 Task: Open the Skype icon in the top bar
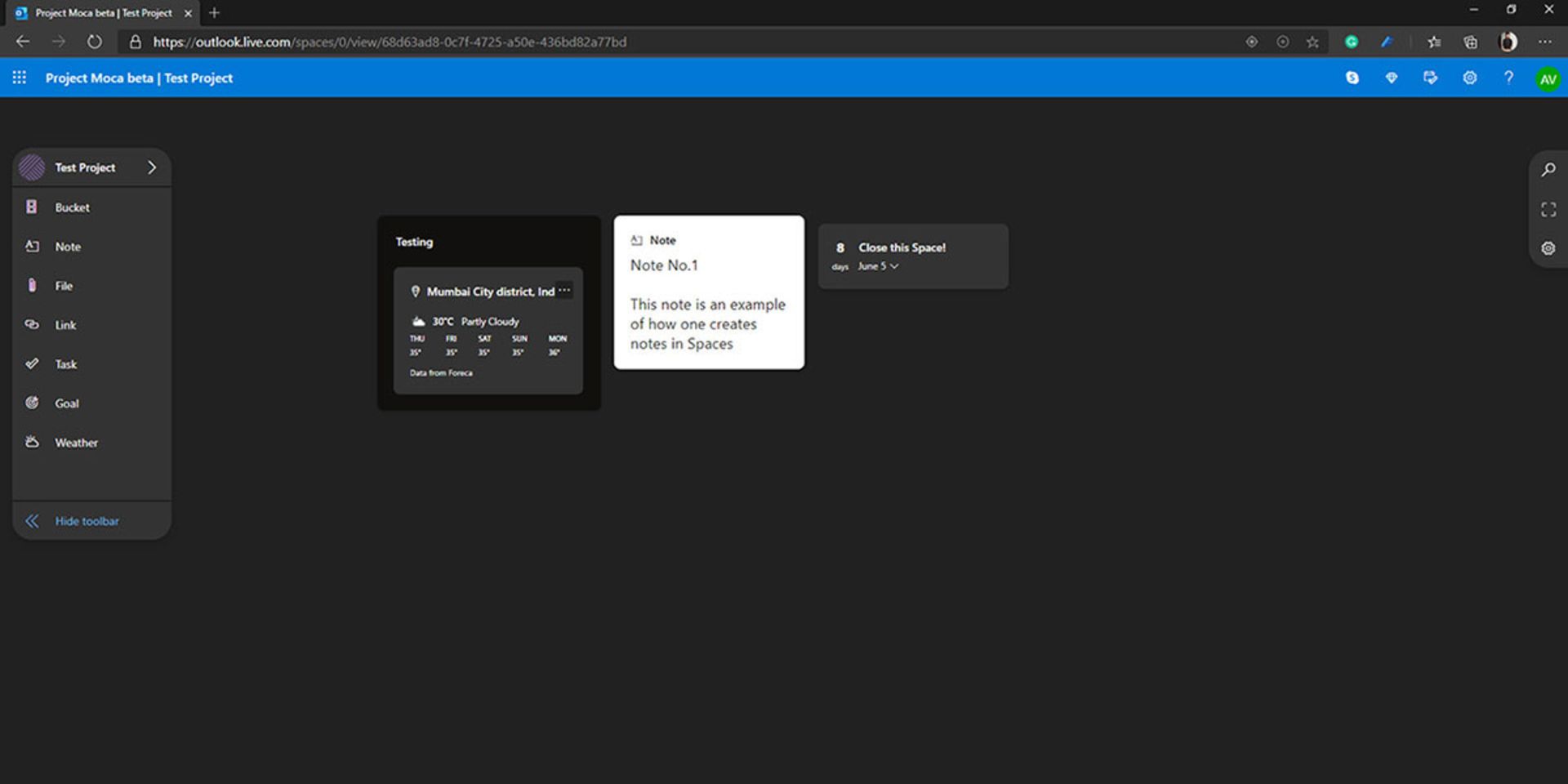click(x=1352, y=78)
